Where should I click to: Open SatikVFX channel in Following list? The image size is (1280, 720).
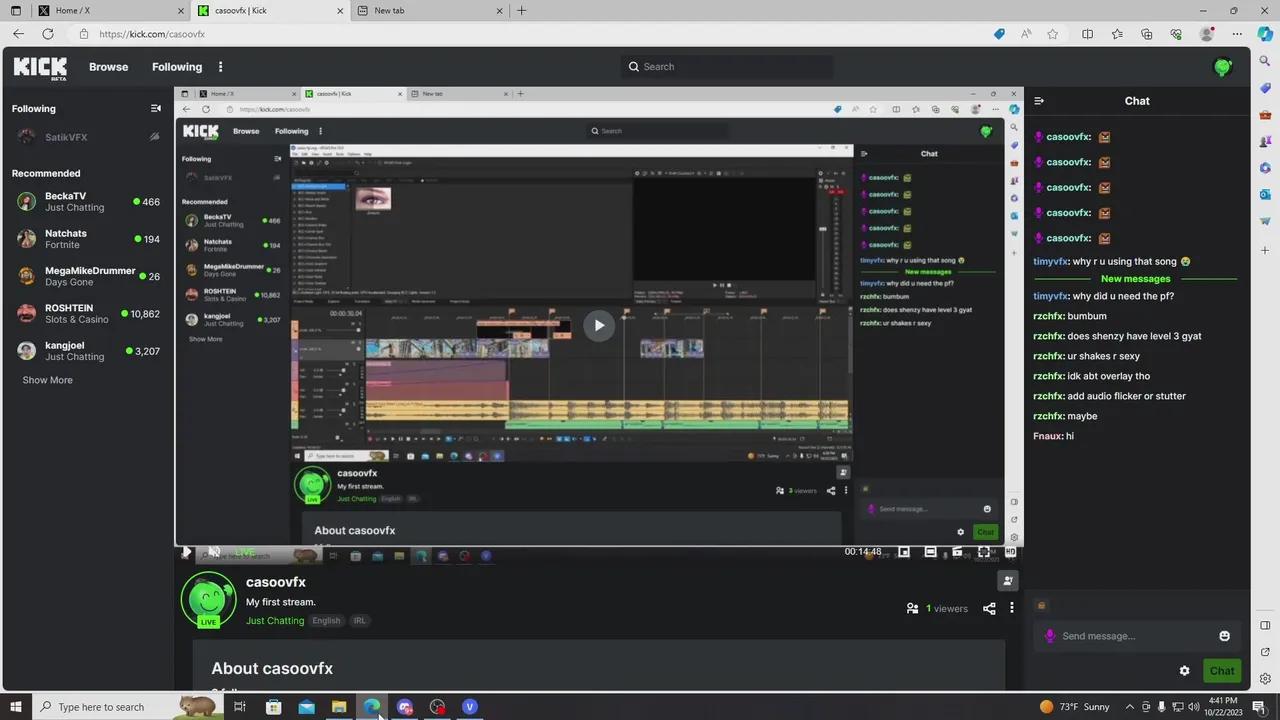click(87, 137)
